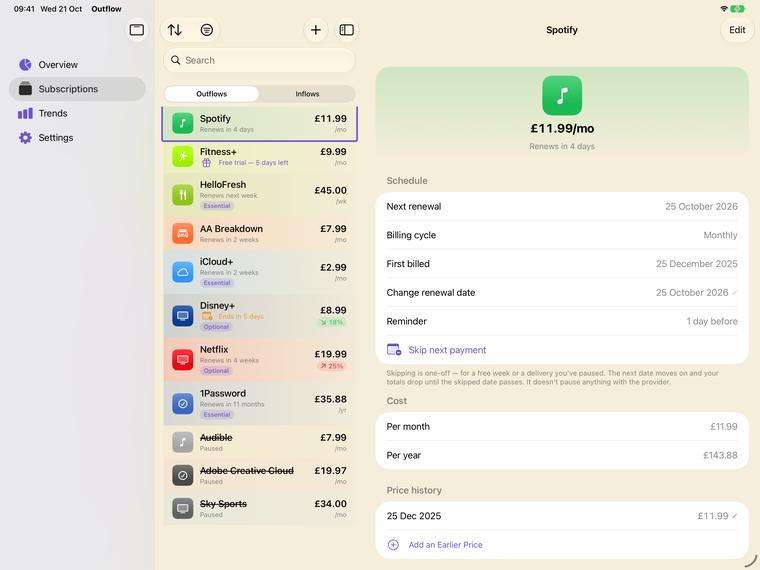This screenshot has height=570, width=760.
Task: Click the Disney+ 18% decrease badge
Action: [x=332, y=322]
